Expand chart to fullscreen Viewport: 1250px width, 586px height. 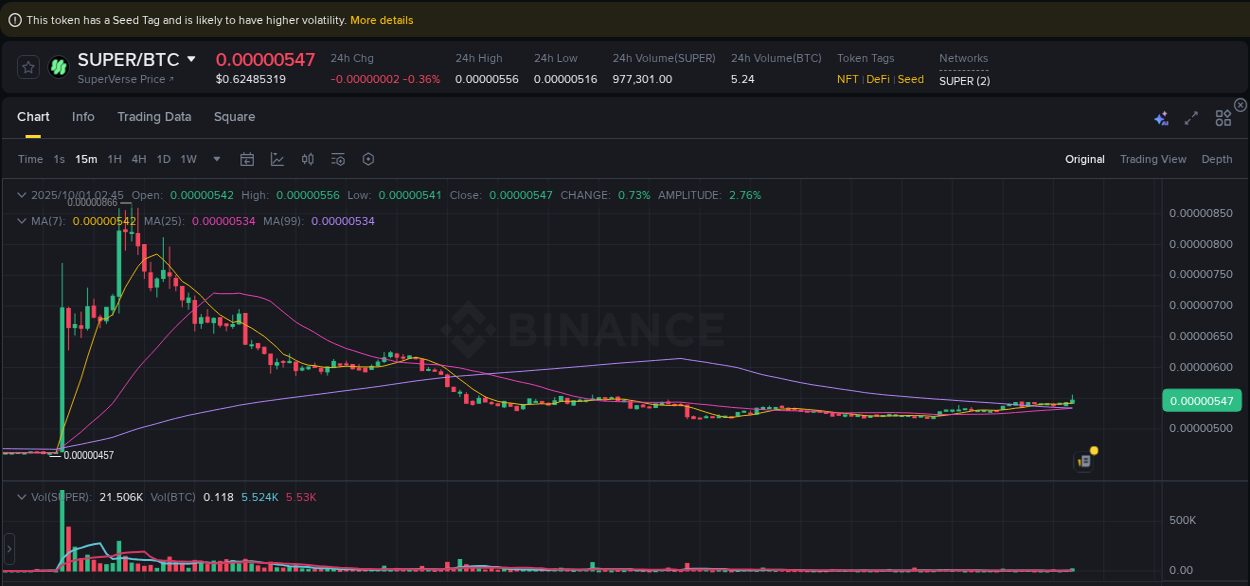point(1191,118)
